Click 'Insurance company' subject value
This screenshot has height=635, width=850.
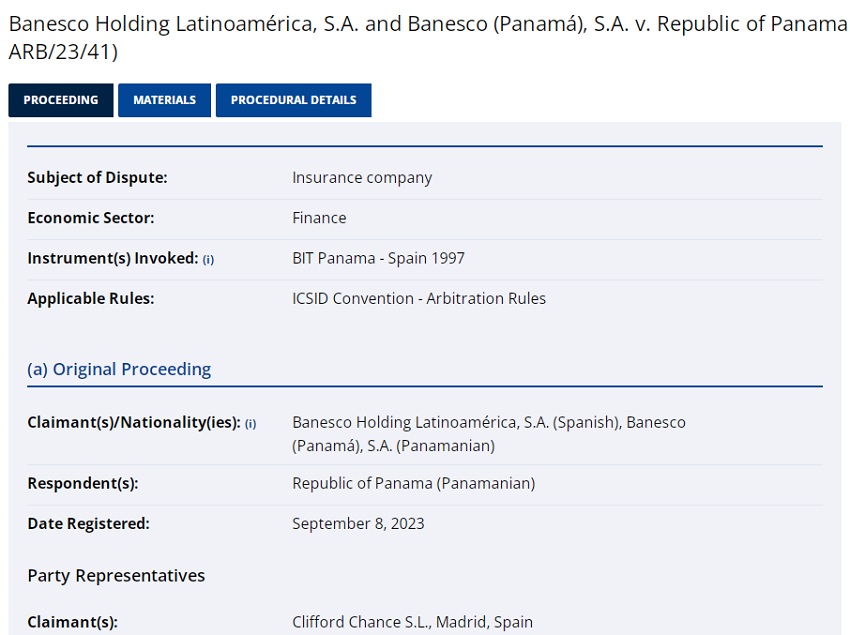pos(362,178)
